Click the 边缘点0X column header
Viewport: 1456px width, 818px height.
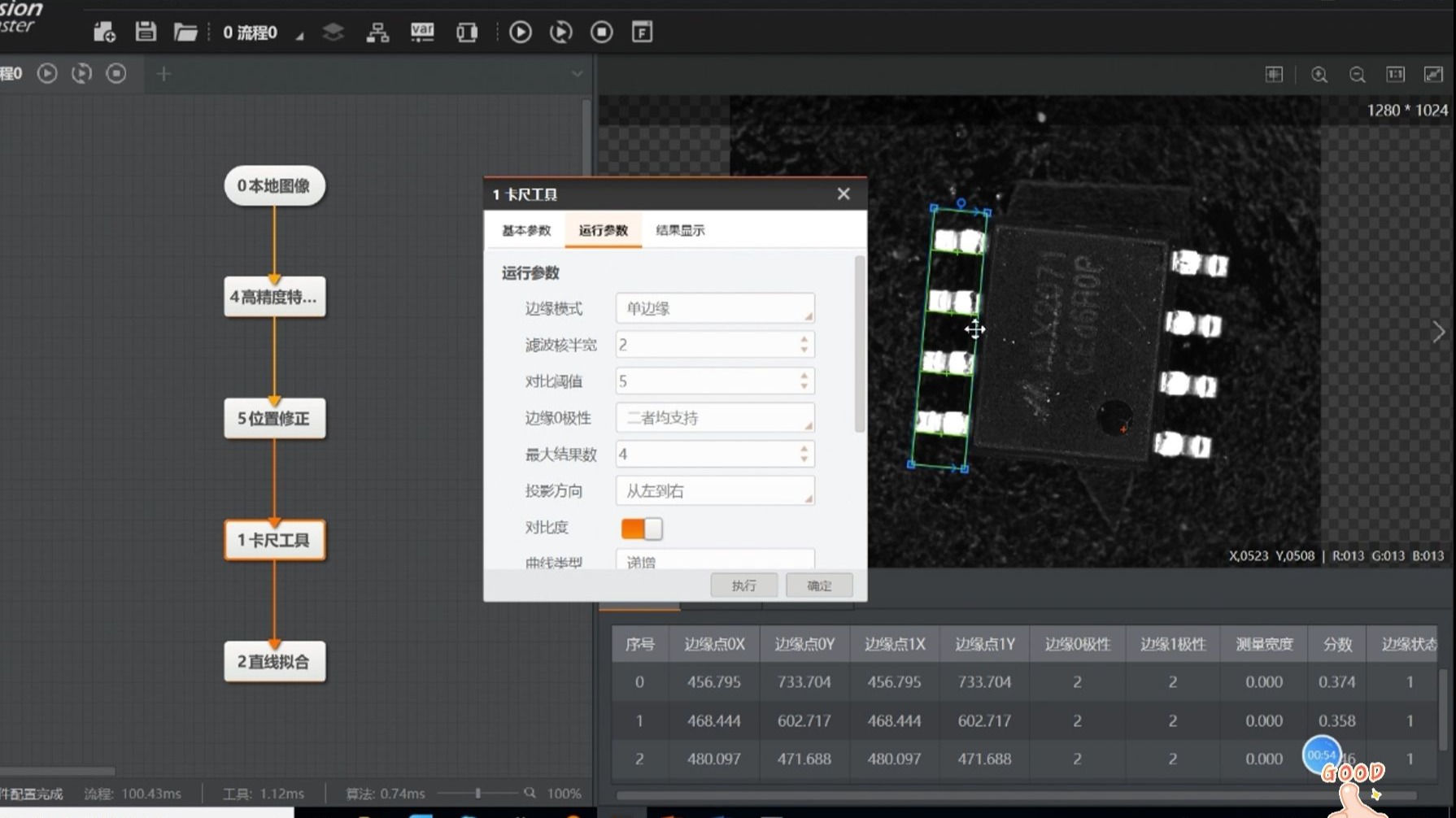point(713,644)
